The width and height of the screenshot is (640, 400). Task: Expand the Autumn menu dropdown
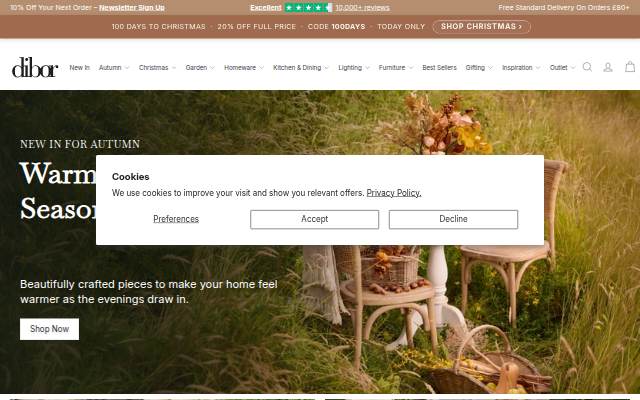(x=114, y=67)
